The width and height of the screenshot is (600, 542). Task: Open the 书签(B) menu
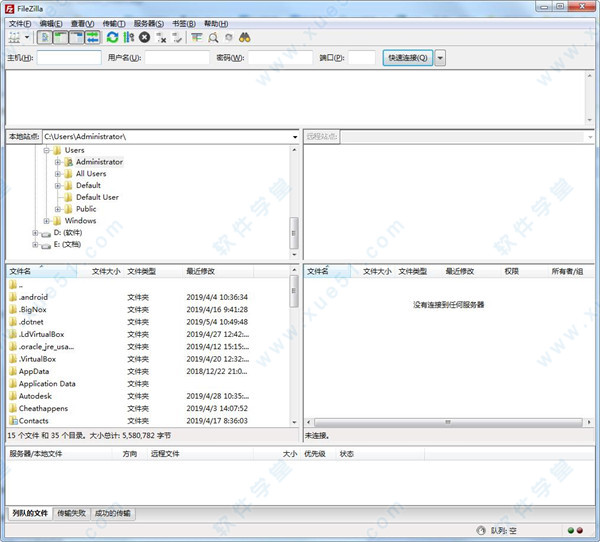[x=184, y=24]
